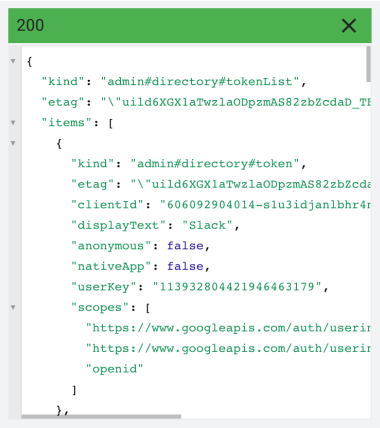Click the nested "kind" key of token
Viewport: 380px width, 428px height.
pos(94,164)
